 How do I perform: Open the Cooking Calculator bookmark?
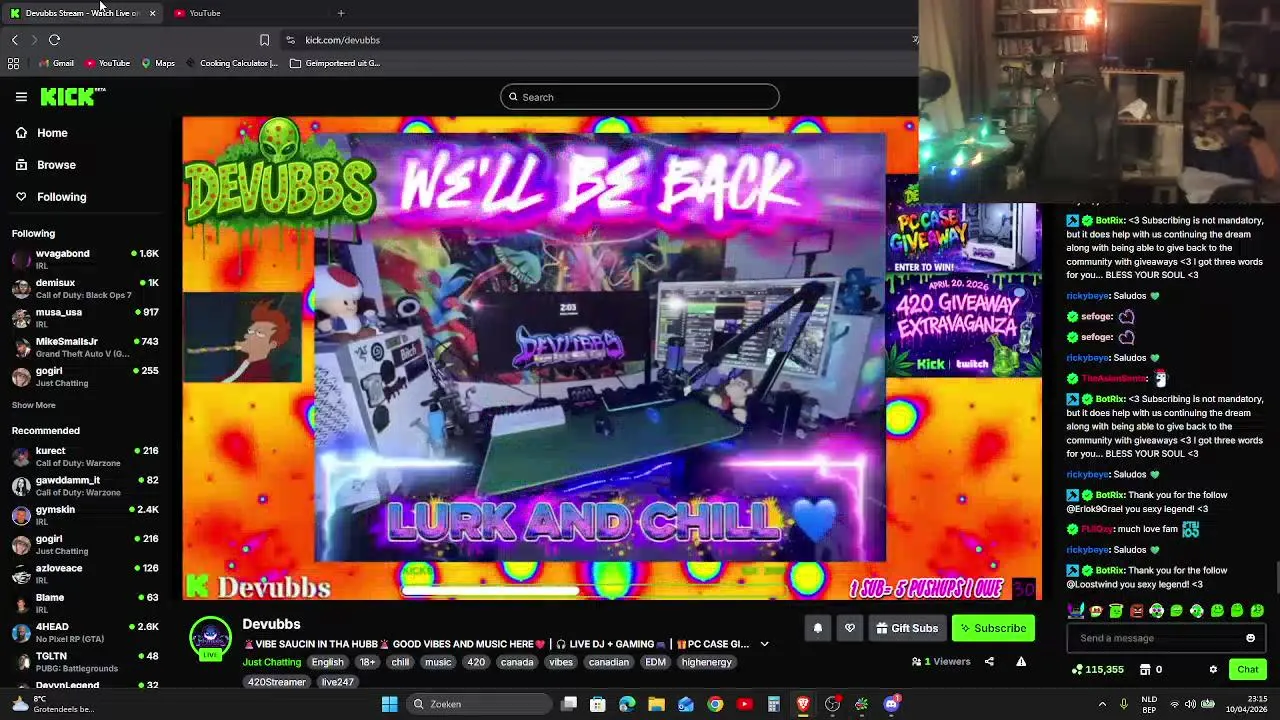point(231,63)
